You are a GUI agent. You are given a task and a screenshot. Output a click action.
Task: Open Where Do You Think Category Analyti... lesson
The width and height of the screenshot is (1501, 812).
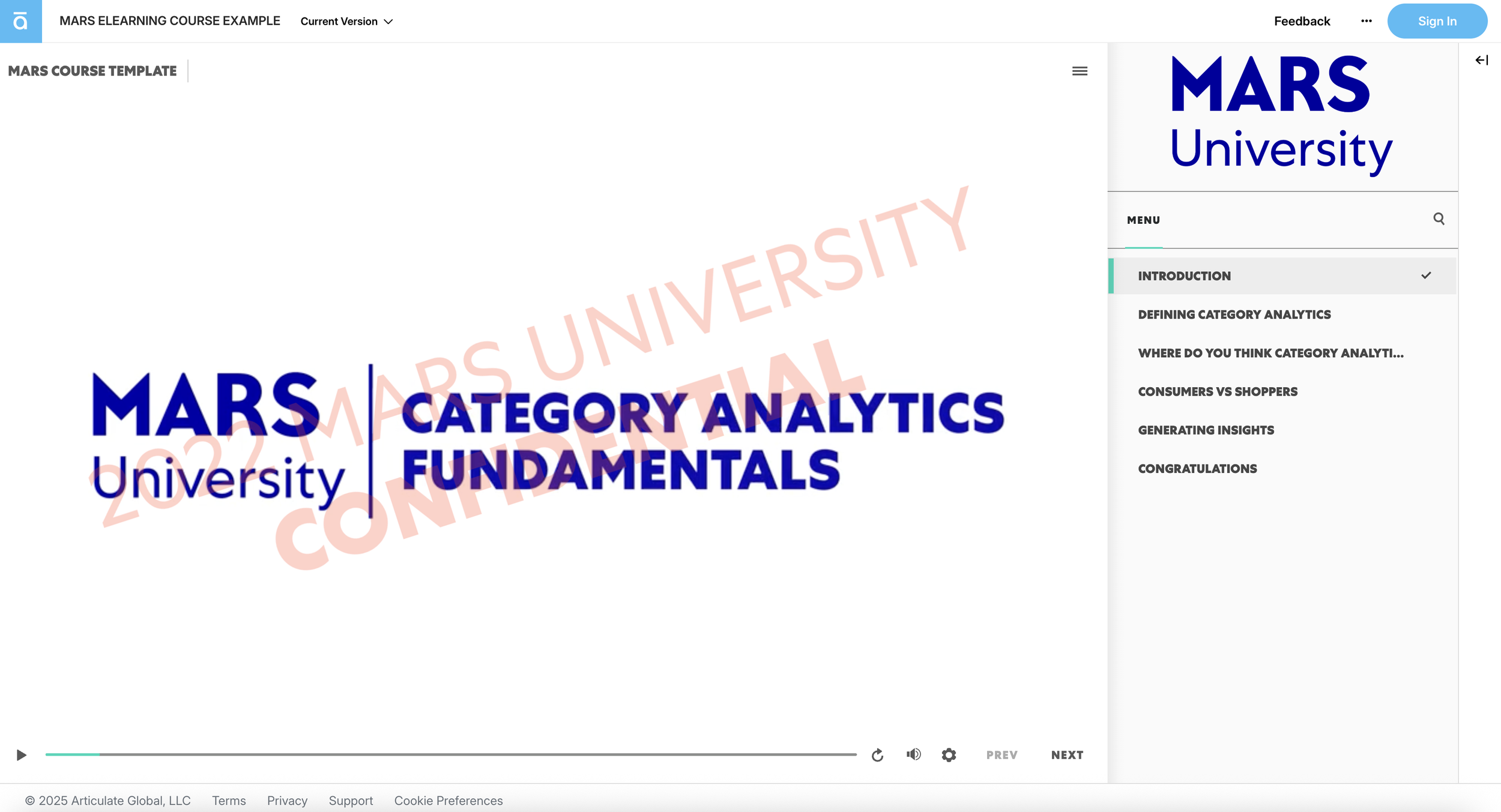[x=1282, y=353]
